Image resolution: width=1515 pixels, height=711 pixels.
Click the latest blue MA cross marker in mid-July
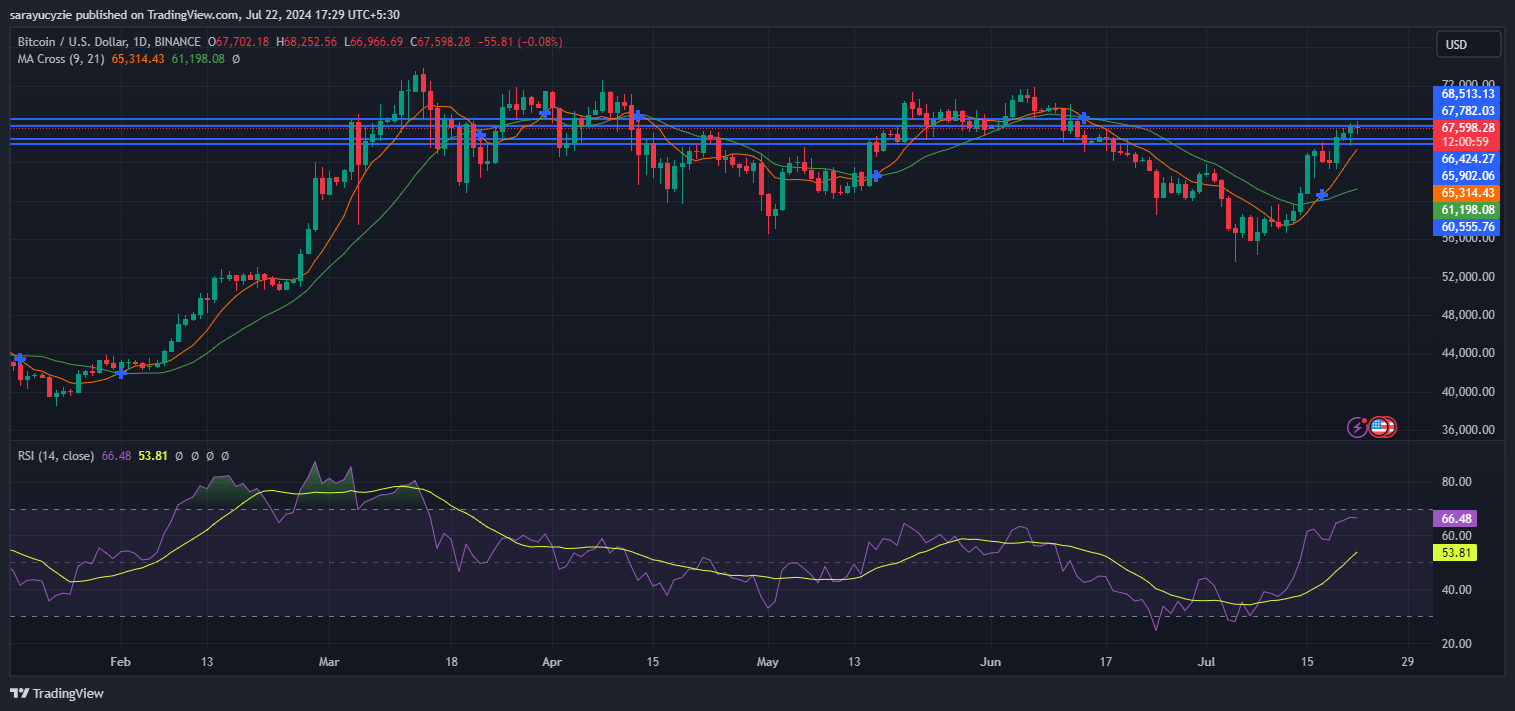point(1321,195)
